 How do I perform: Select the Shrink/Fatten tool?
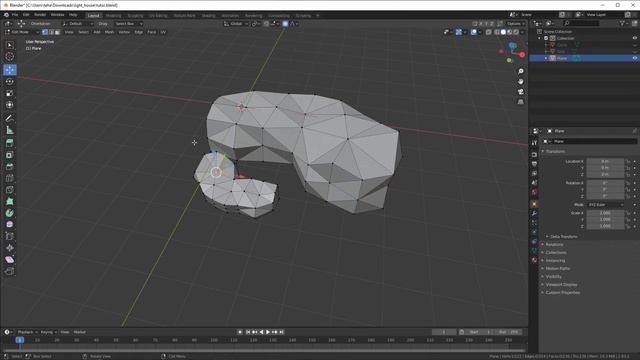[x=10, y=248]
